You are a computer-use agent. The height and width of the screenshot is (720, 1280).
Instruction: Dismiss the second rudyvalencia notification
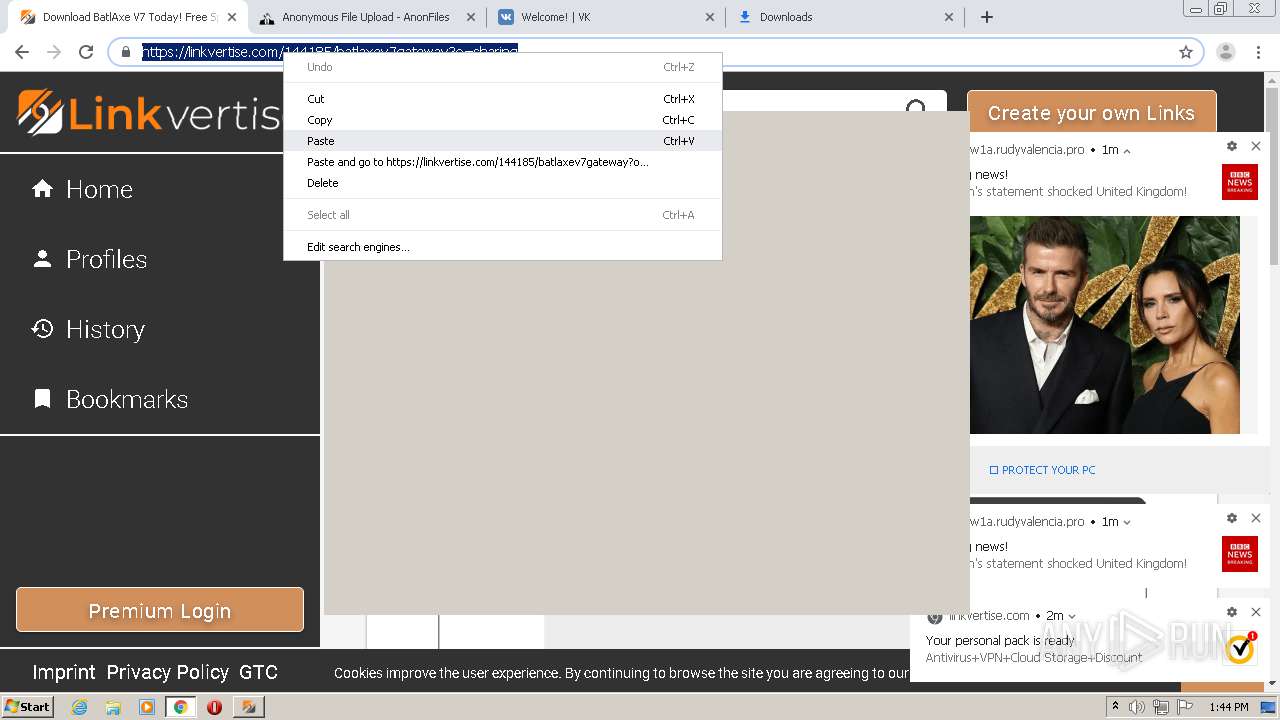tap(1256, 518)
